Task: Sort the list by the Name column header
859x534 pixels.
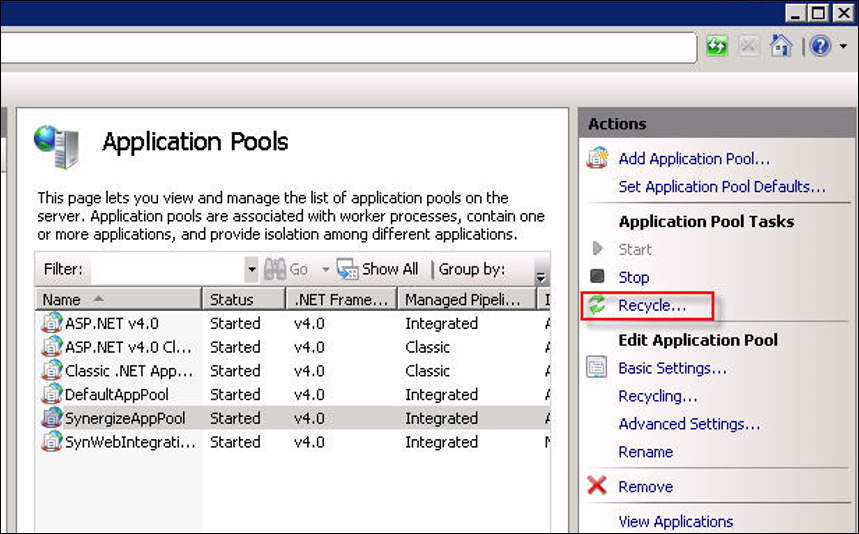Action: point(118,299)
